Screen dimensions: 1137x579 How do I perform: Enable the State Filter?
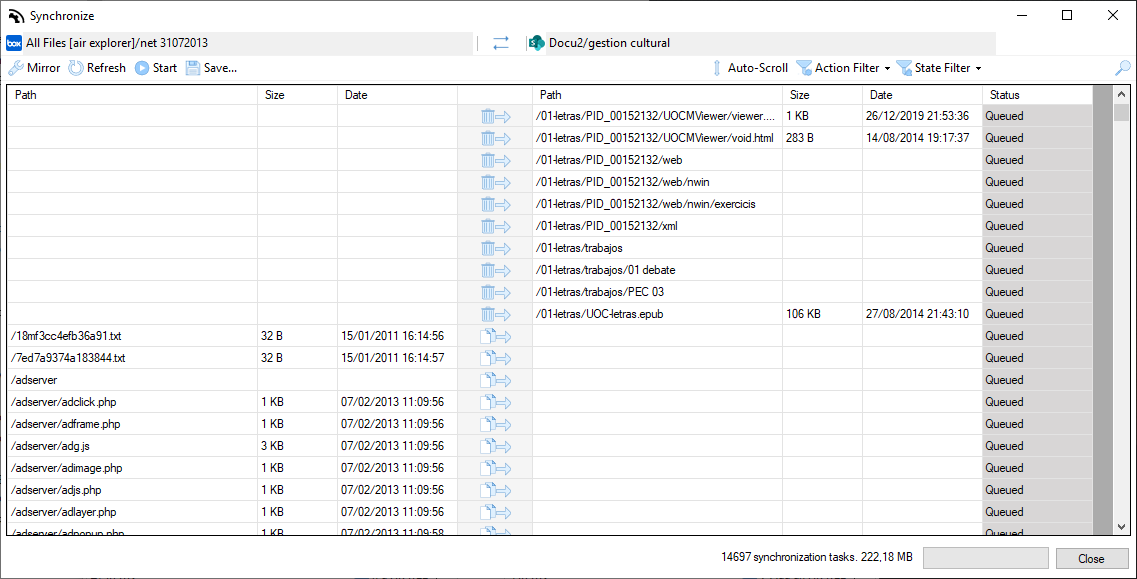[941, 67]
